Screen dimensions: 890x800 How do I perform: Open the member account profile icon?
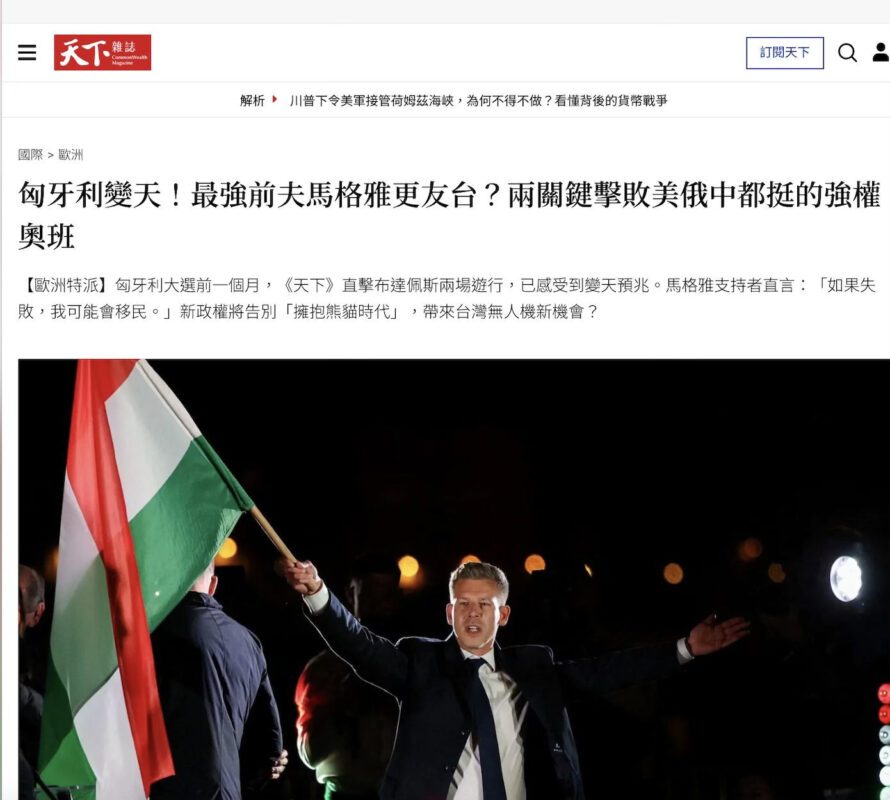coord(881,52)
